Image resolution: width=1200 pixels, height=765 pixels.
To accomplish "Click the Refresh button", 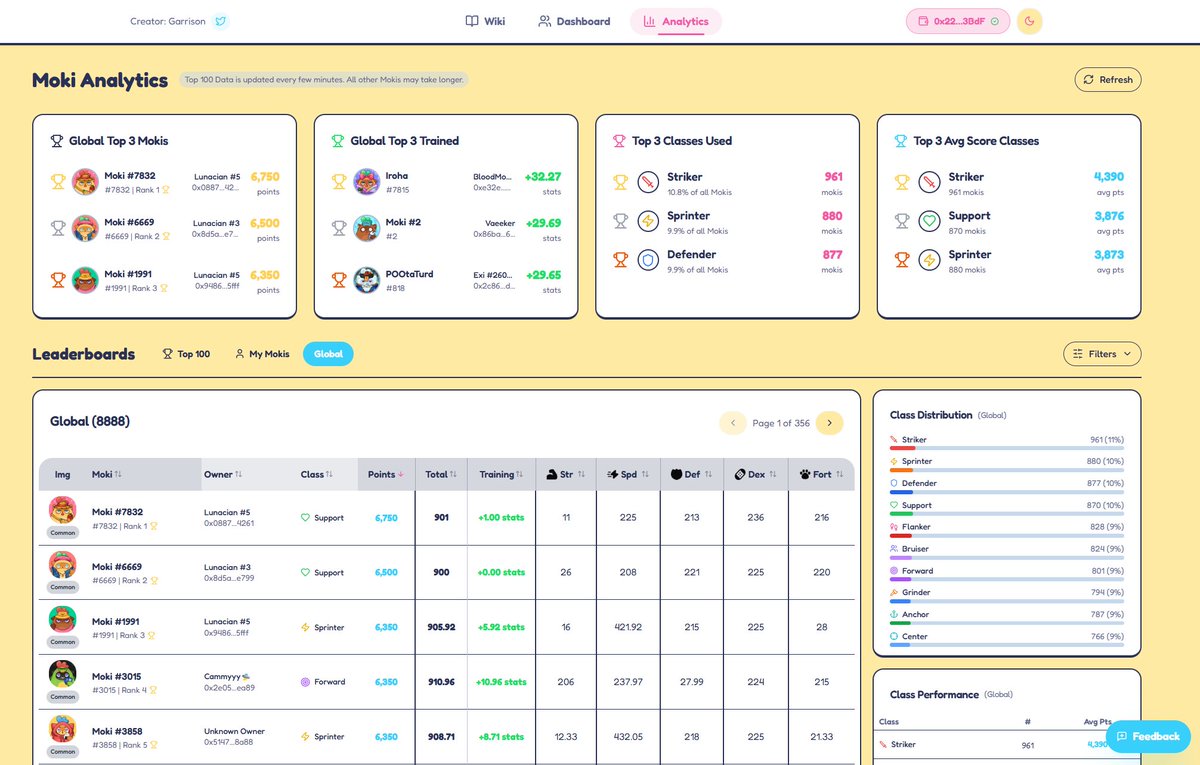I will coord(1107,79).
